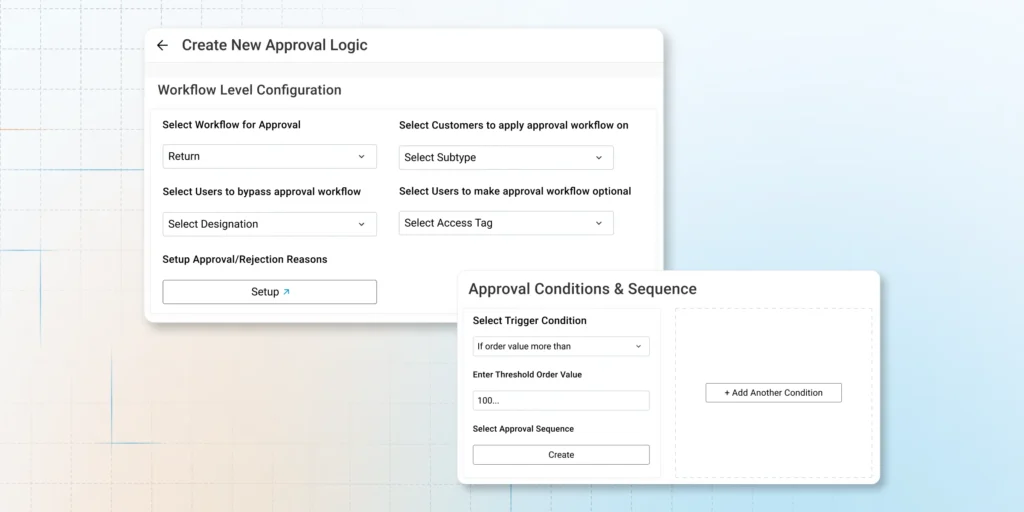This screenshot has width=1024, height=512.
Task: Click 'Select Users to bypass approval workflow' label
Action: click(x=261, y=191)
